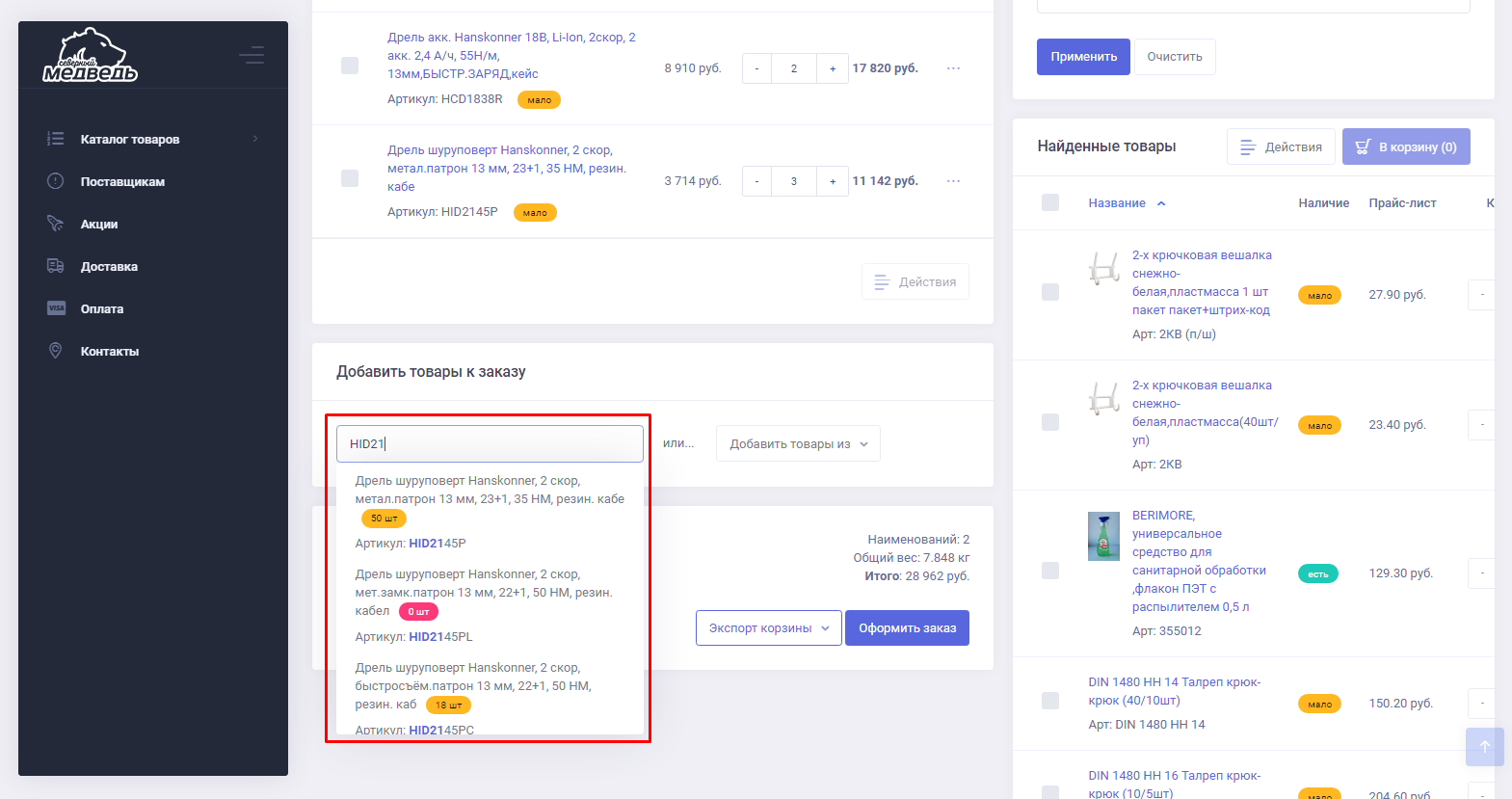Click the VISA card icon beside Оплата

point(56,308)
